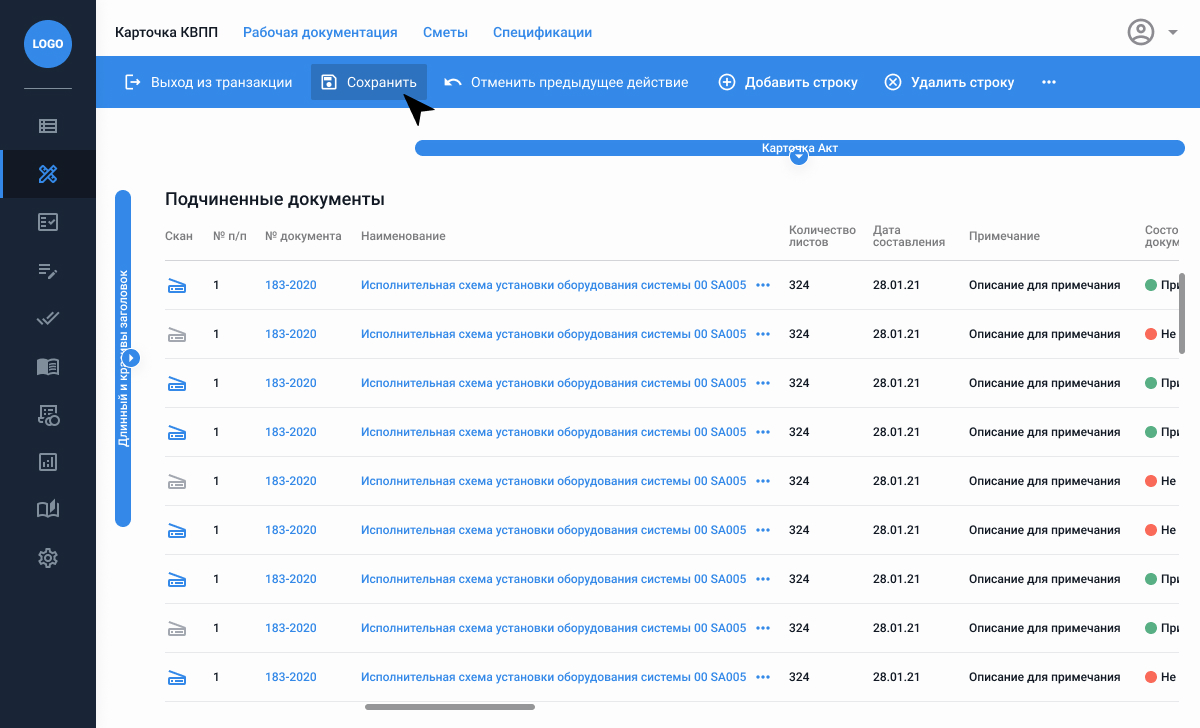Switch to the Карточка КВПП tab
This screenshot has height=728, width=1200.
point(166,32)
